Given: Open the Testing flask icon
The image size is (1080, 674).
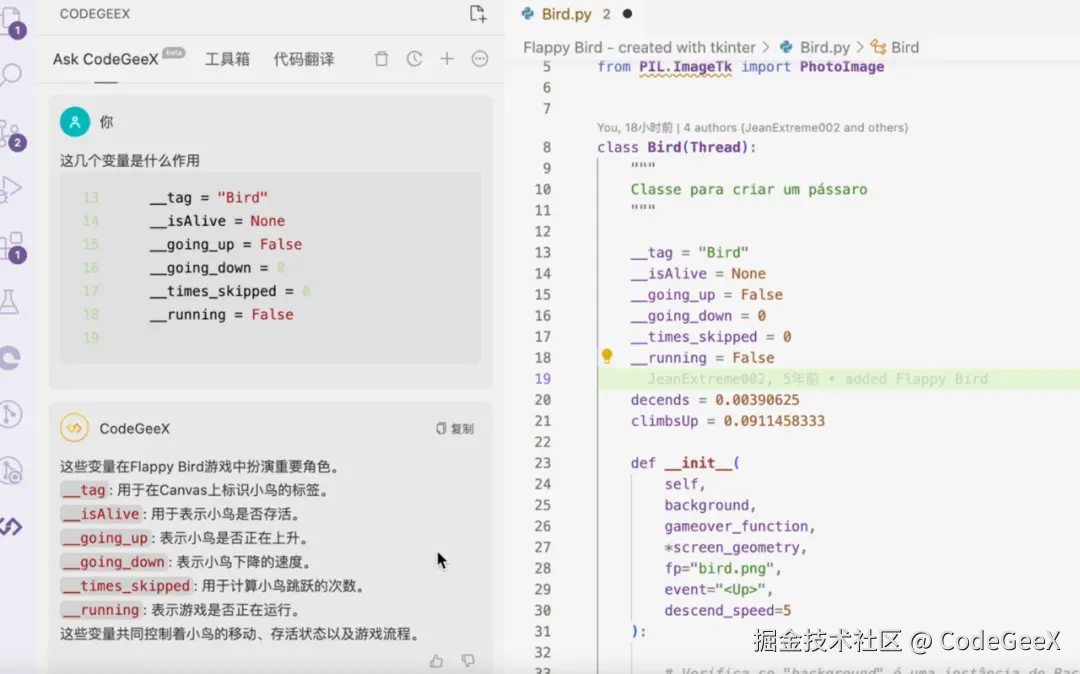Looking at the screenshot, I should click(10, 302).
